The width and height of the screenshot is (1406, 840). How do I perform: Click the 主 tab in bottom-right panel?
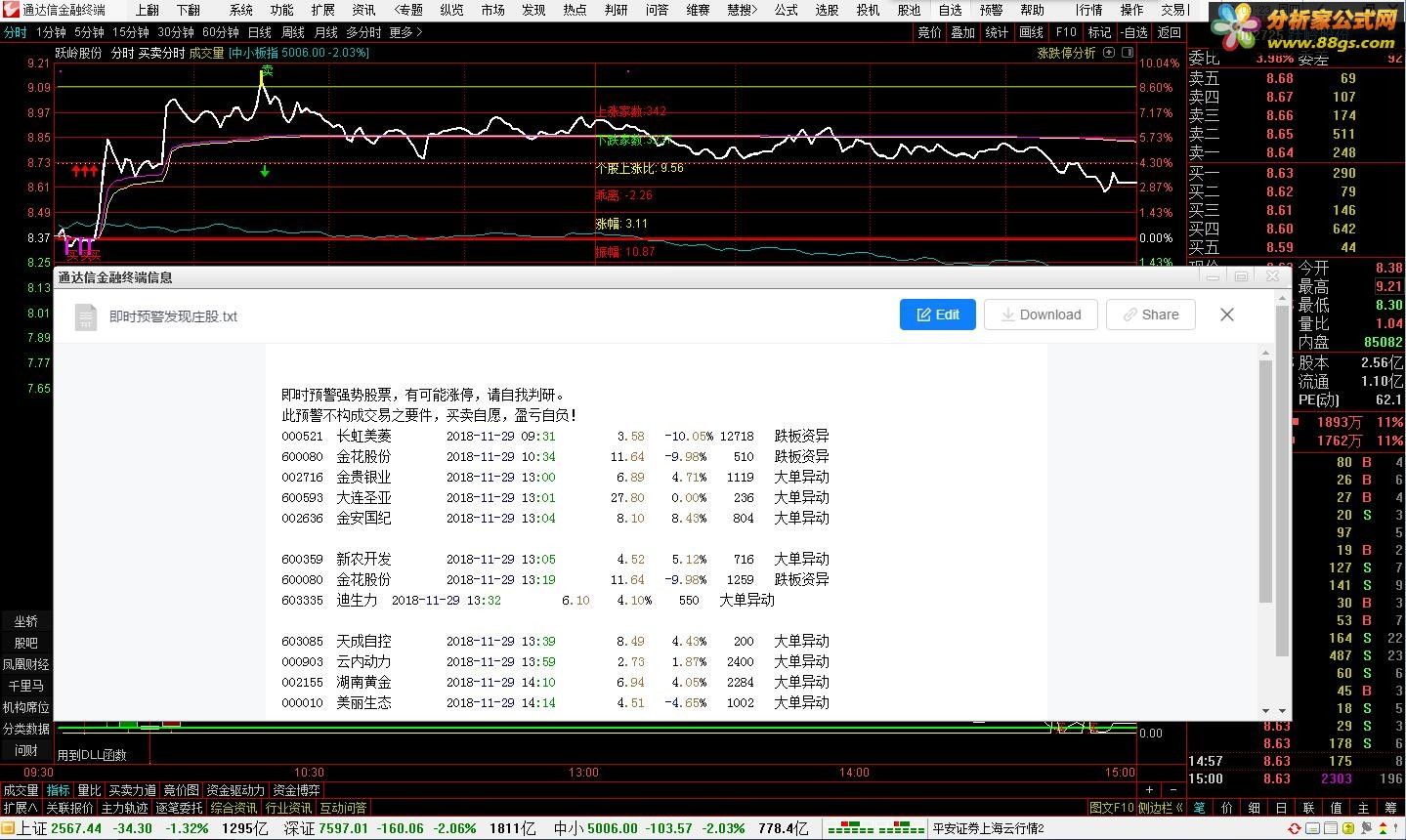coord(1363,808)
